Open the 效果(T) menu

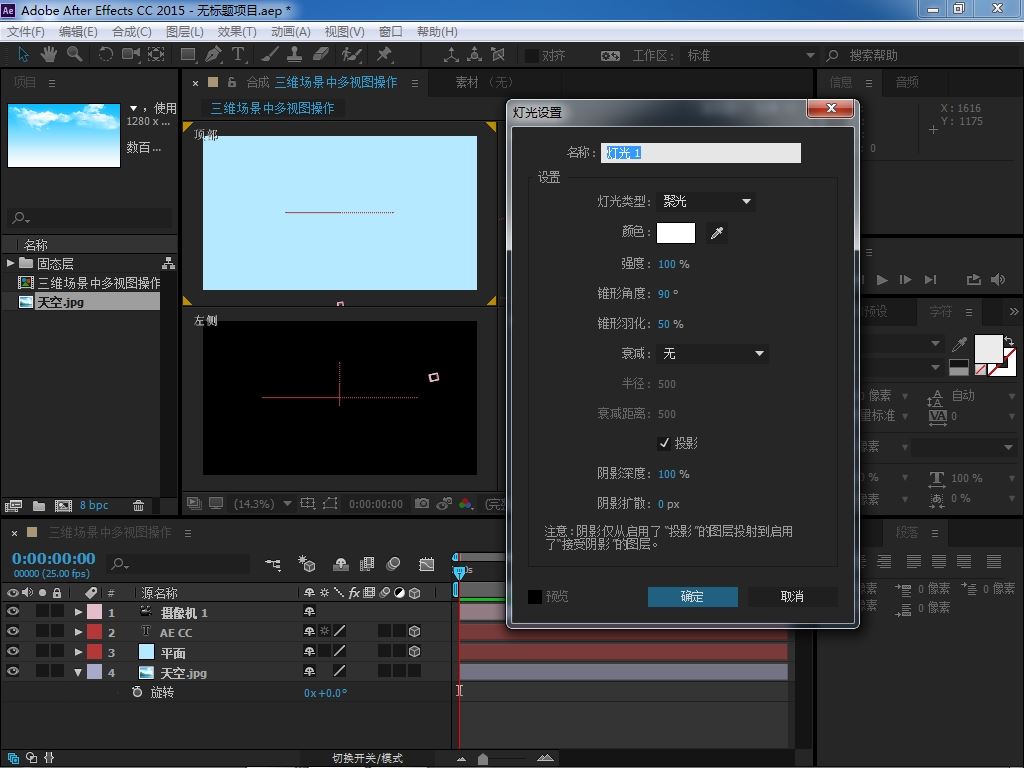(x=237, y=31)
